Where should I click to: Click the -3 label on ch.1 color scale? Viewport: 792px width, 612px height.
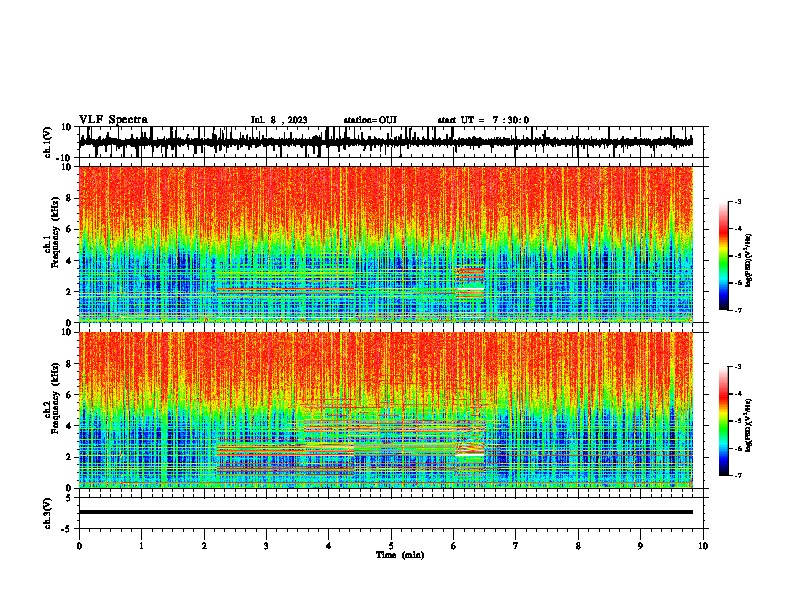tap(737, 201)
